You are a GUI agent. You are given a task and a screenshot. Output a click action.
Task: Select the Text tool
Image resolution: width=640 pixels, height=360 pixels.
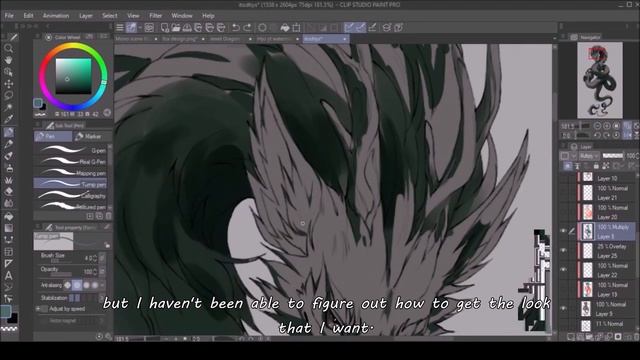(8, 276)
